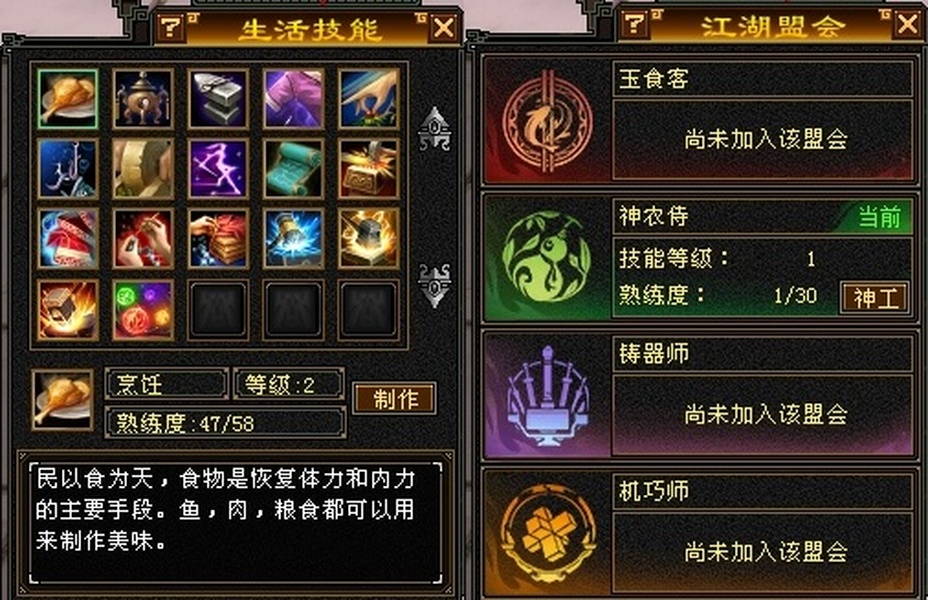Image resolution: width=928 pixels, height=600 pixels.
Task: Select the teal scroll skill icon
Action: point(293,169)
